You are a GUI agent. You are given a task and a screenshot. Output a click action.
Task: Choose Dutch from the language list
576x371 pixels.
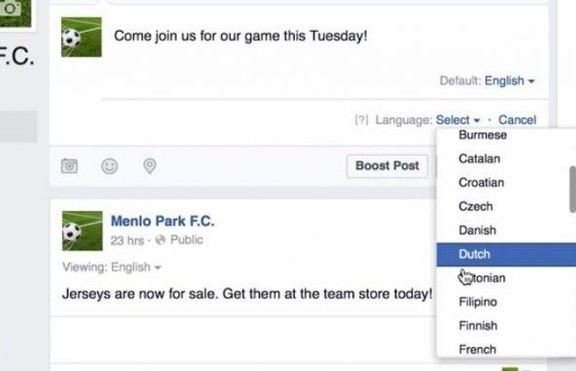pos(506,254)
